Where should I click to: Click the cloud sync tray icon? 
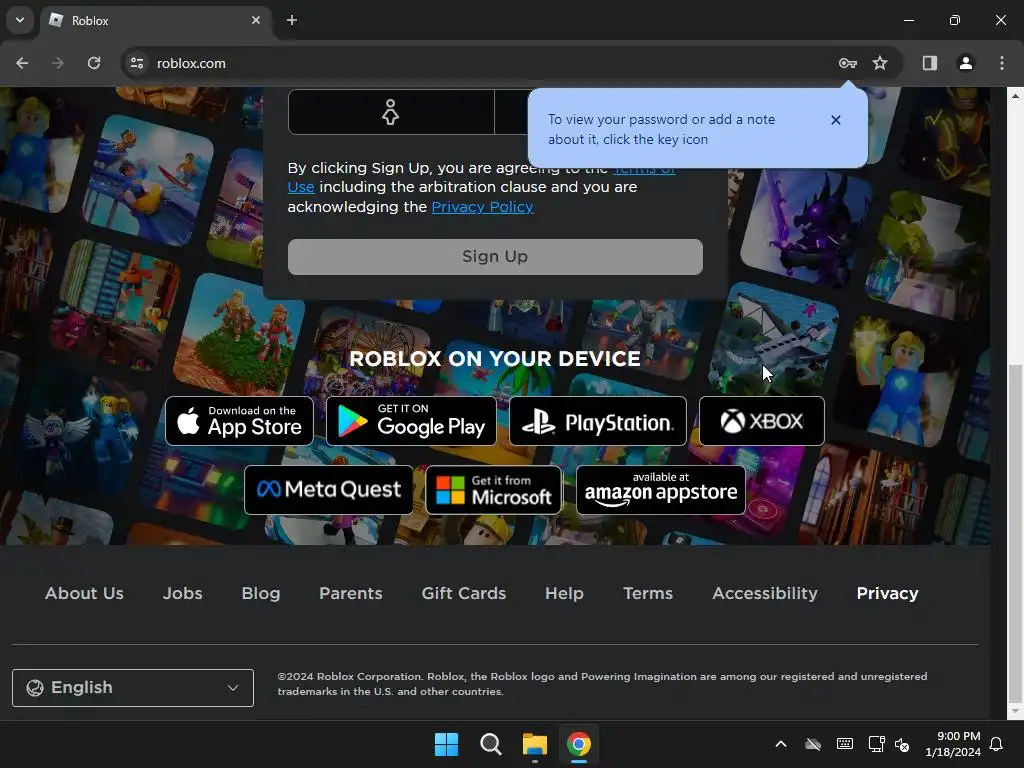tap(812, 744)
